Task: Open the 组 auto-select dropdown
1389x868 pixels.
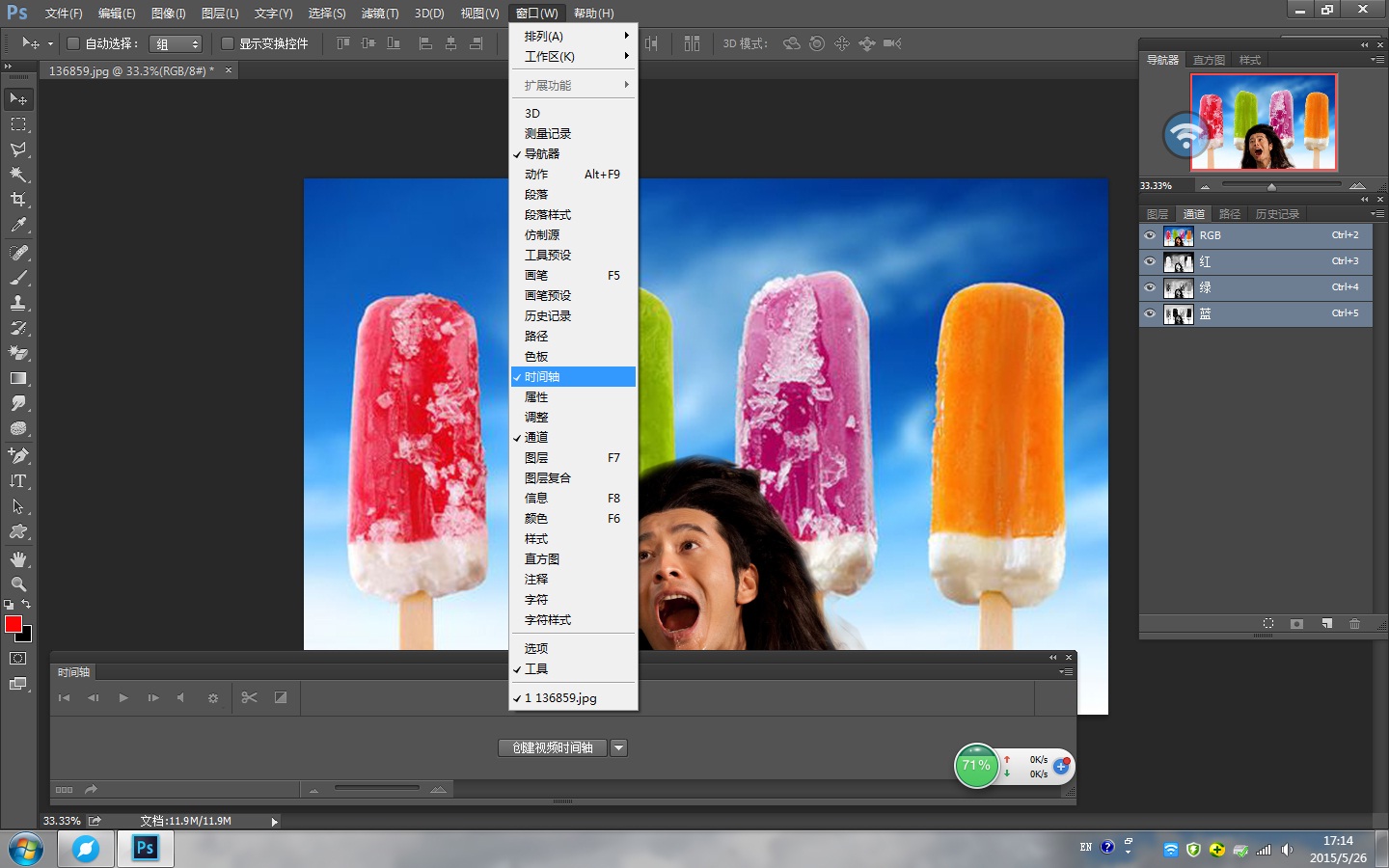Action: coord(176,44)
